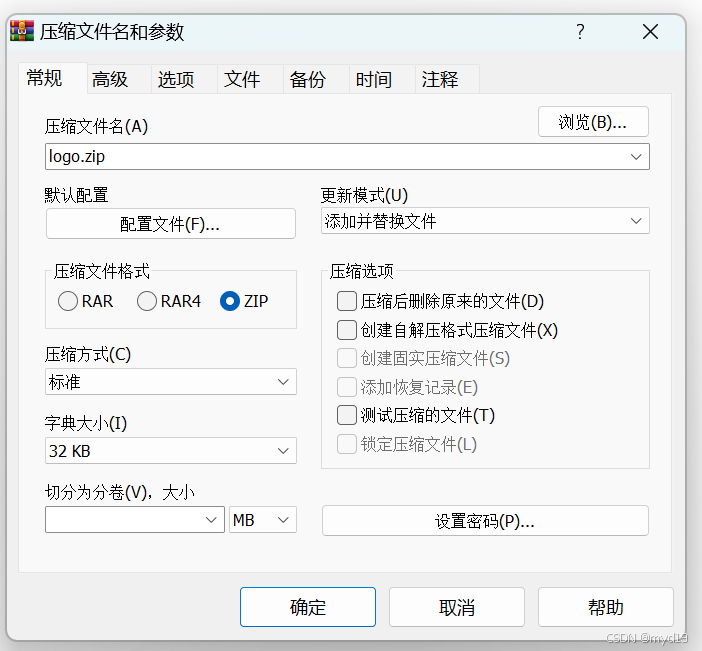
Task: Click the question mark help icon
Action: (580, 32)
